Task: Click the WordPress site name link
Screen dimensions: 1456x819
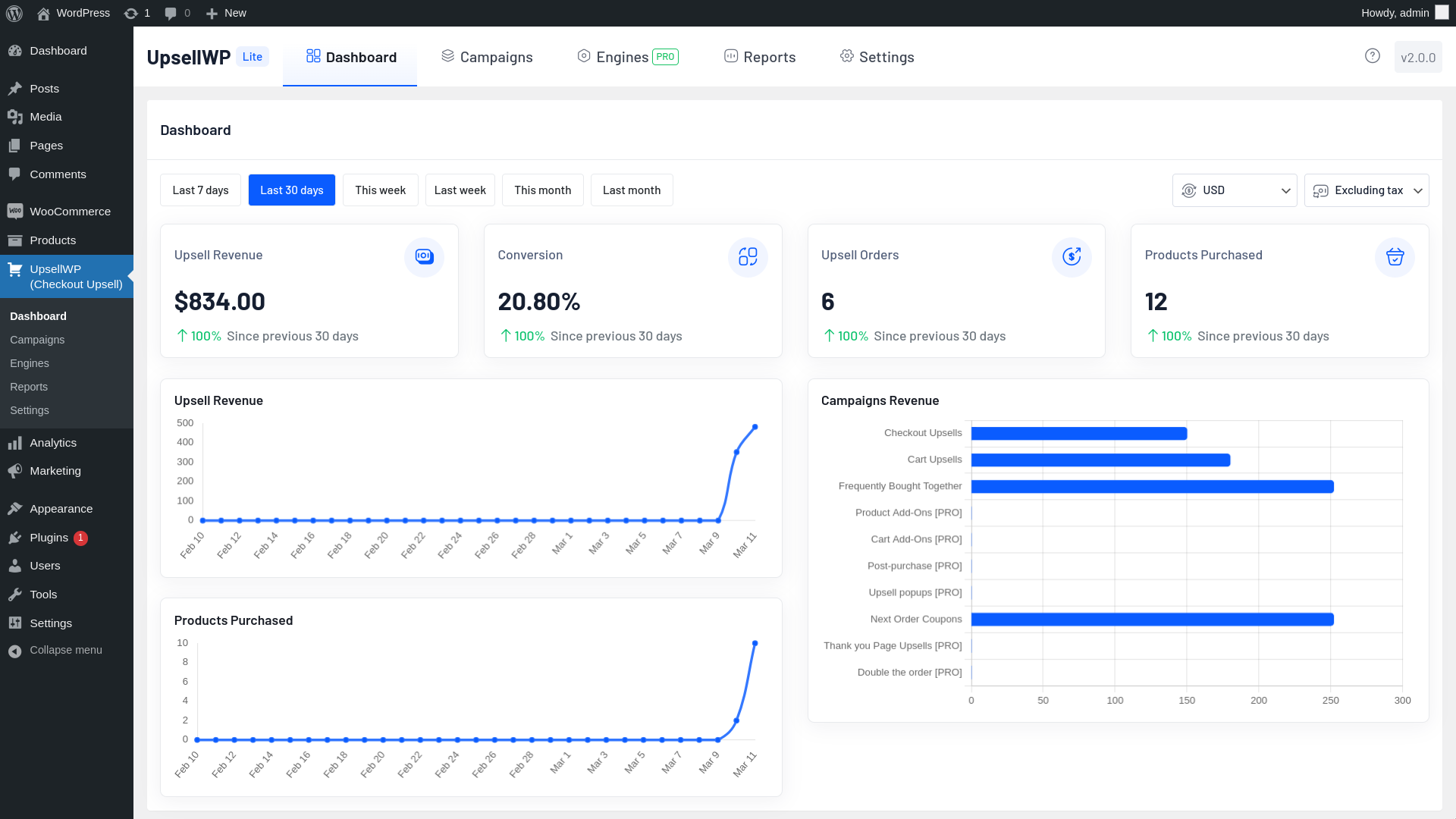Action: point(74,13)
